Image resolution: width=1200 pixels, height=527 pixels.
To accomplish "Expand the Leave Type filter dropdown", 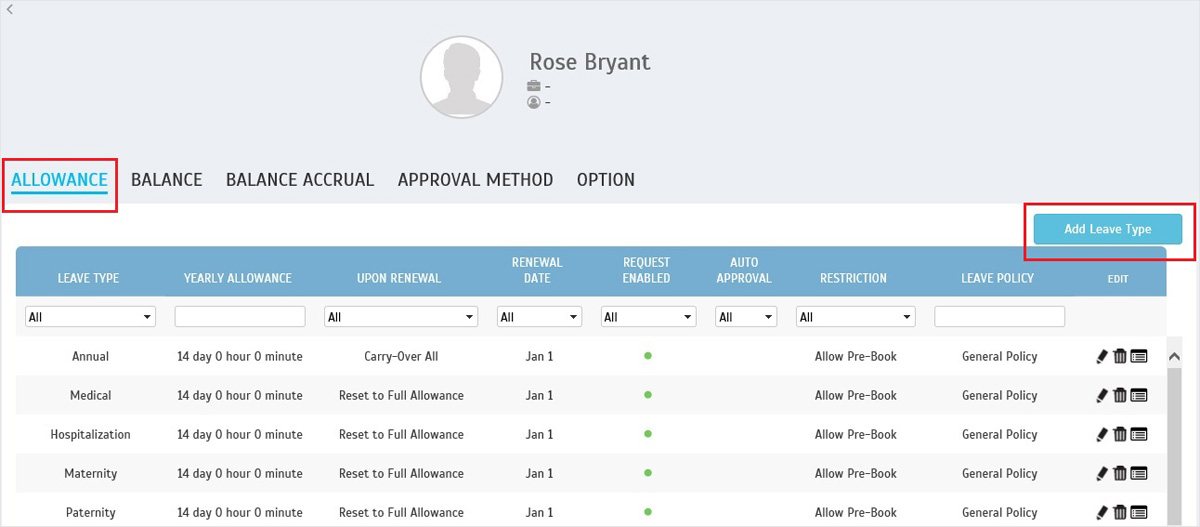I will (90, 317).
